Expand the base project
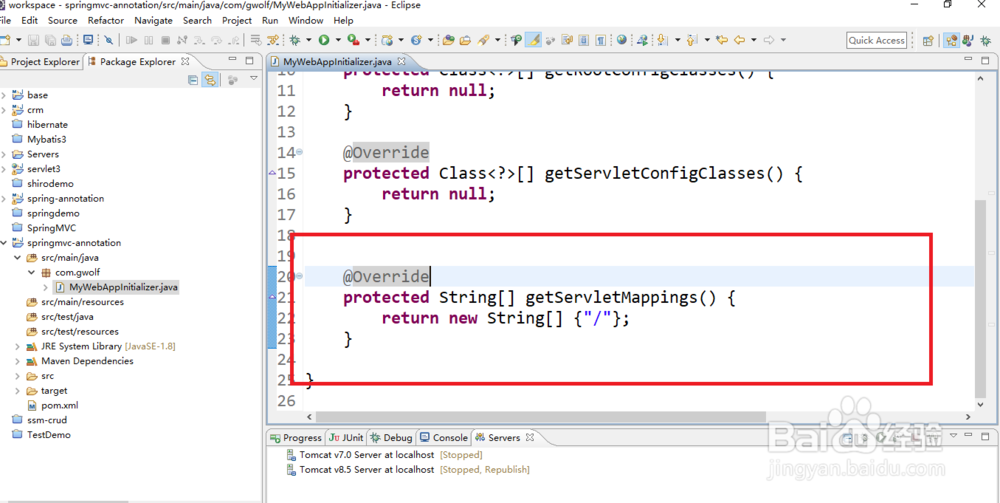1000x503 pixels. (x=4, y=95)
